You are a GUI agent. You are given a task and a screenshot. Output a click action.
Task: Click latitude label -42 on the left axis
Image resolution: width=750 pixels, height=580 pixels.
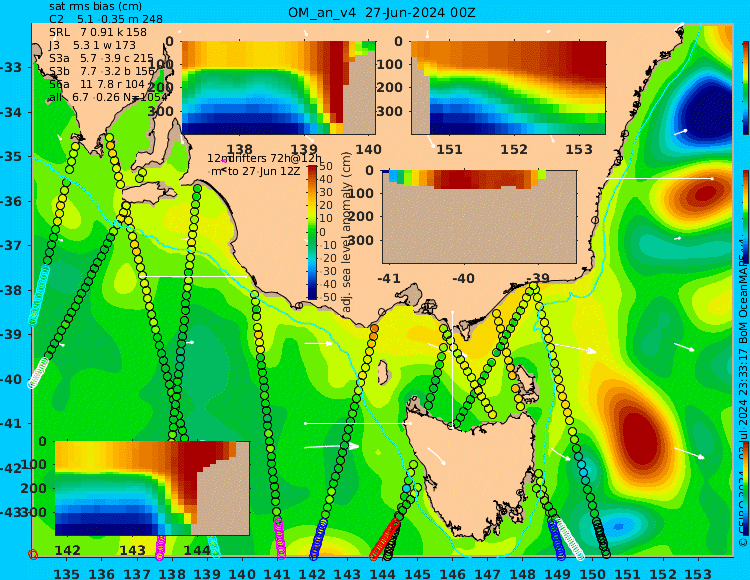coord(11,468)
